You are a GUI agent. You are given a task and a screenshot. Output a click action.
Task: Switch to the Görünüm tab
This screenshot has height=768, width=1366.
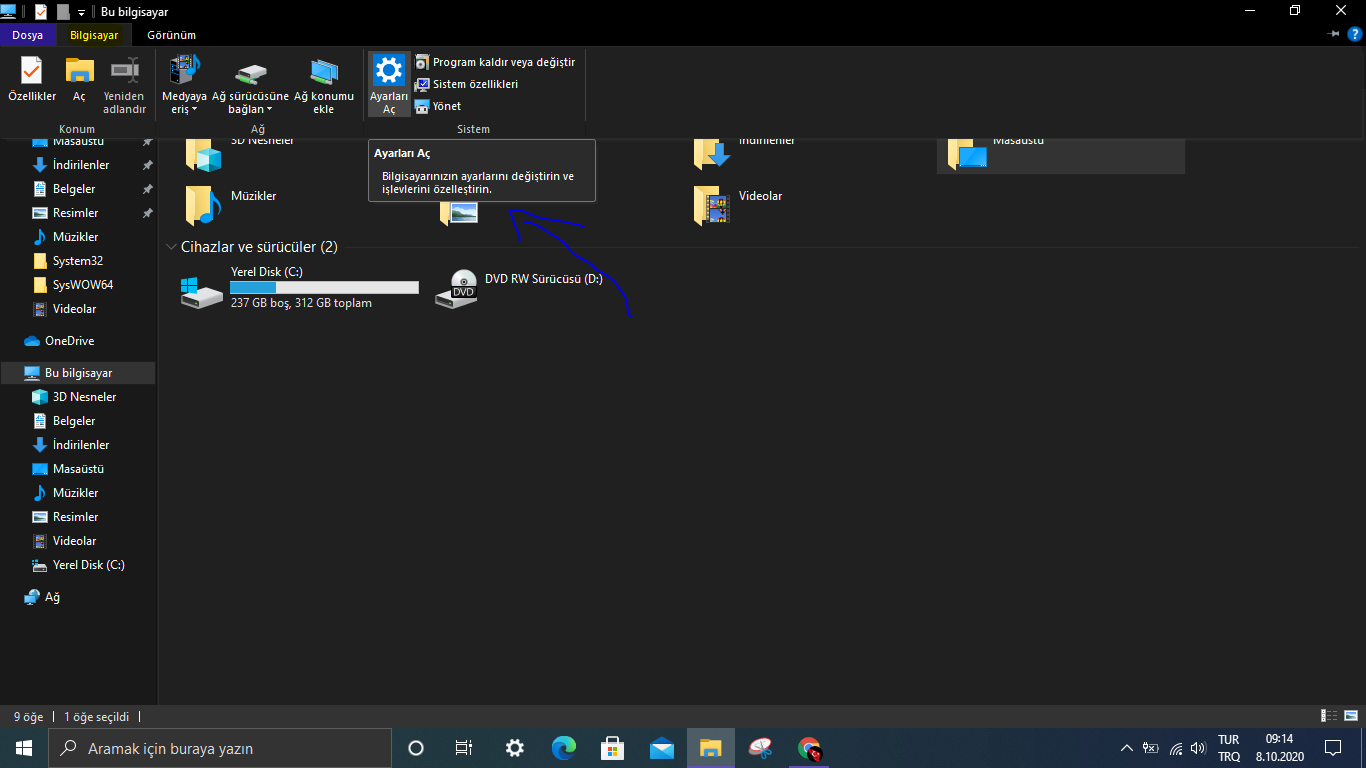(171, 35)
